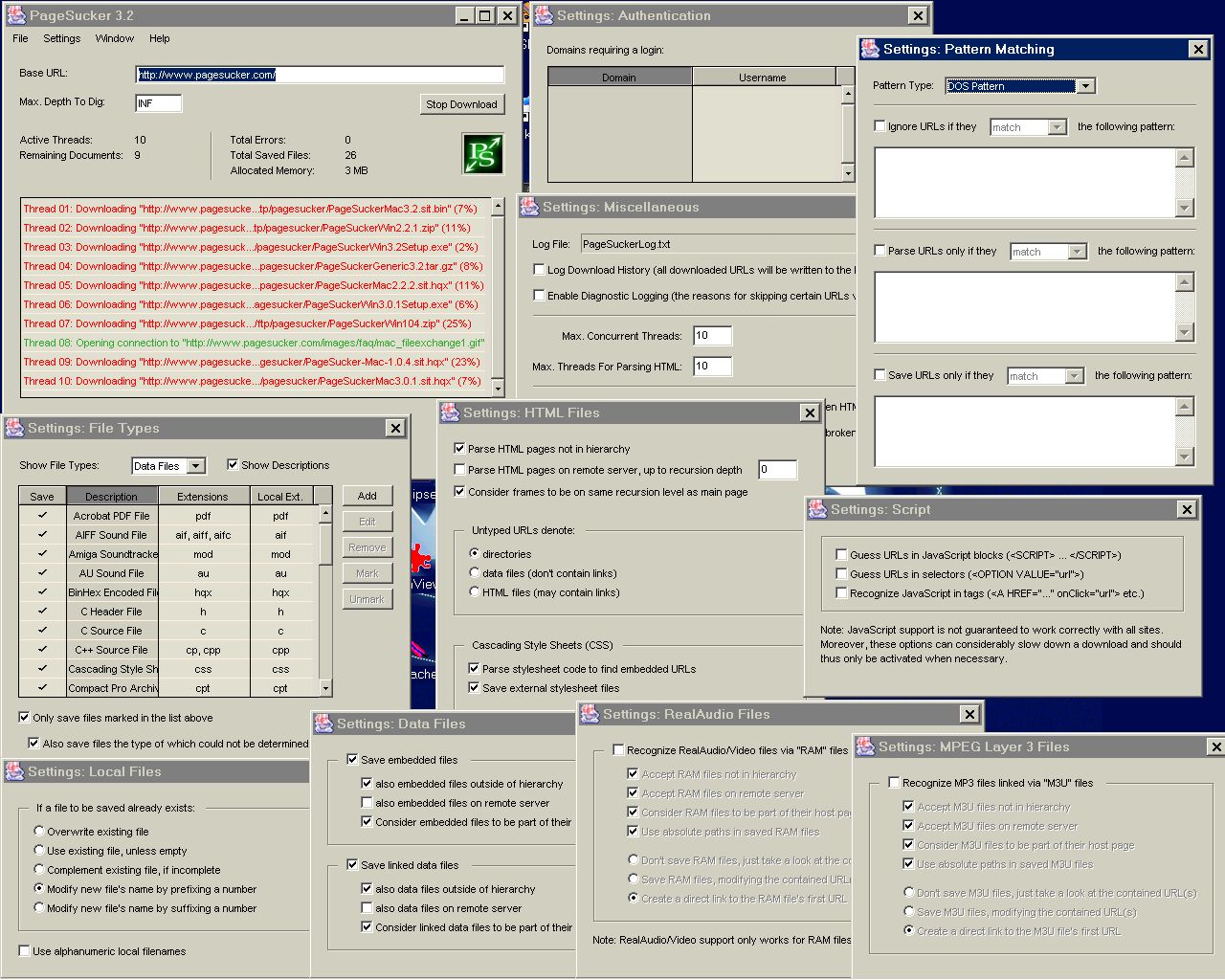Open the Settings menu
The width and height of the screenshot is (1225, 980).
click(62, 38)
